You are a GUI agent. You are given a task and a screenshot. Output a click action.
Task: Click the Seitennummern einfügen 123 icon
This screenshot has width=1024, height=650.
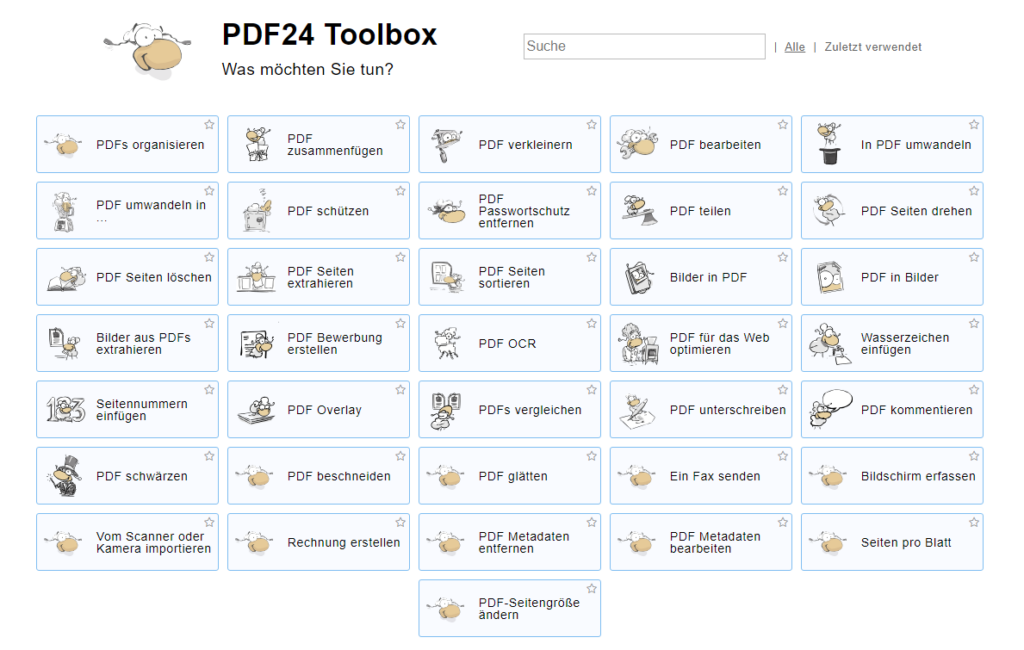tap(66, 410)
